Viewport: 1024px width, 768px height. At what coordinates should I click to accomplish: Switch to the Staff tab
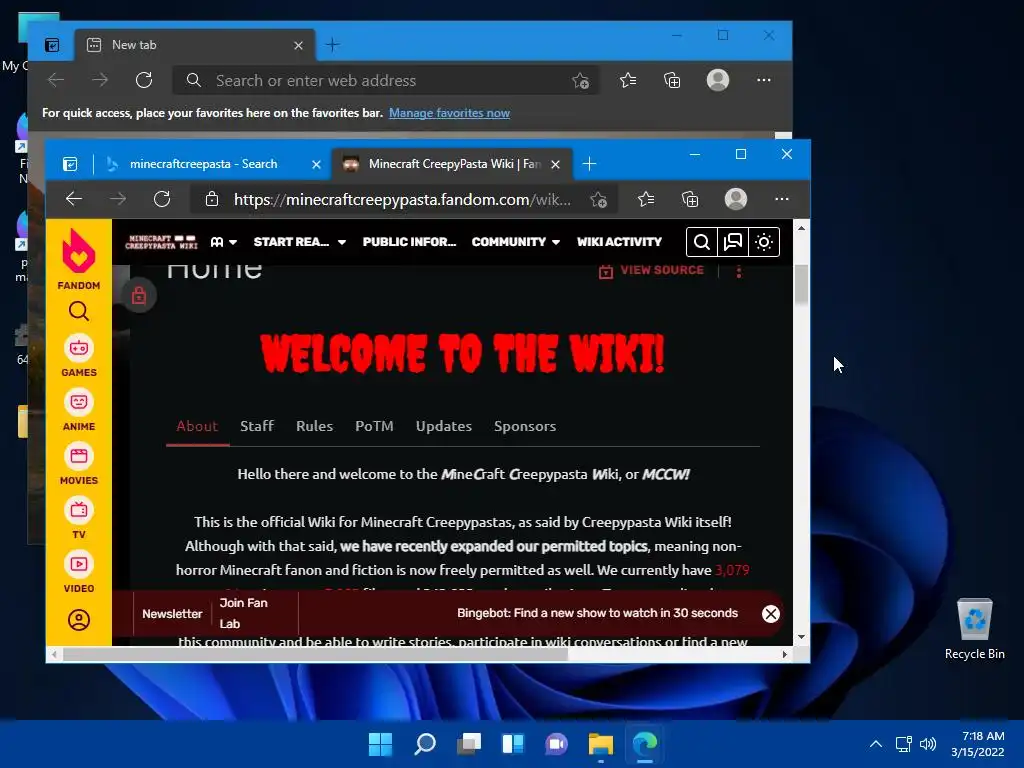(x=257, y=426)
